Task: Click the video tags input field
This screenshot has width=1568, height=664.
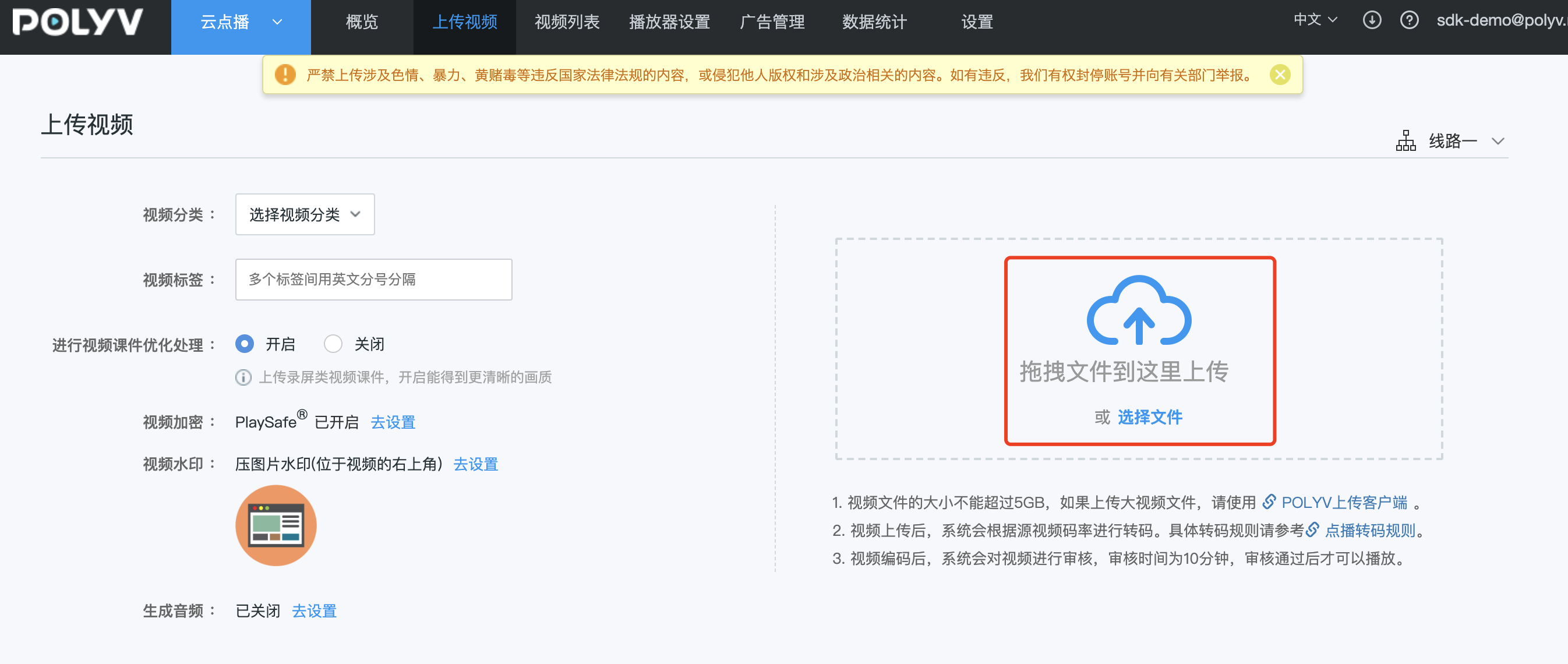Action: (x=374, y=280)
